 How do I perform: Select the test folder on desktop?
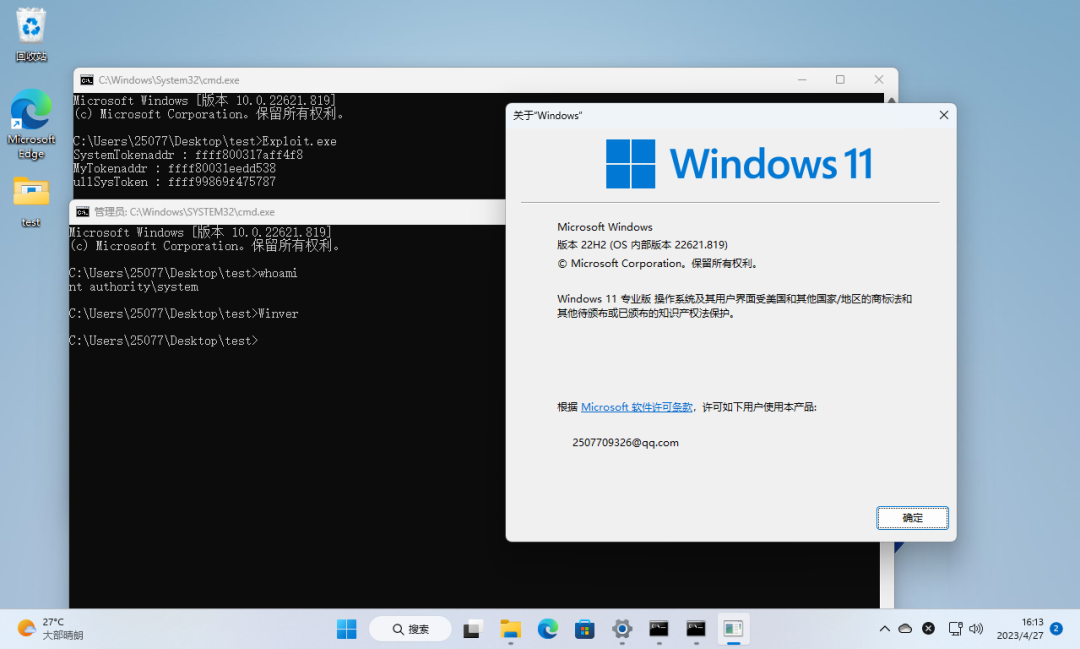pos(31,202)
